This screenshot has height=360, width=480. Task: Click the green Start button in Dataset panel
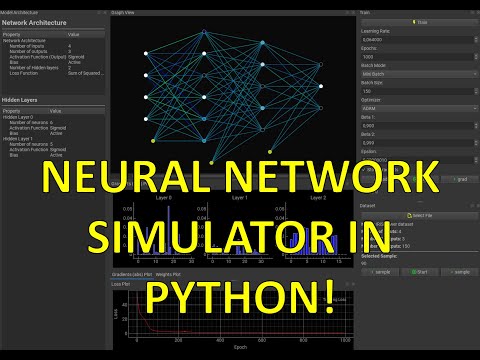click(420, 272)
